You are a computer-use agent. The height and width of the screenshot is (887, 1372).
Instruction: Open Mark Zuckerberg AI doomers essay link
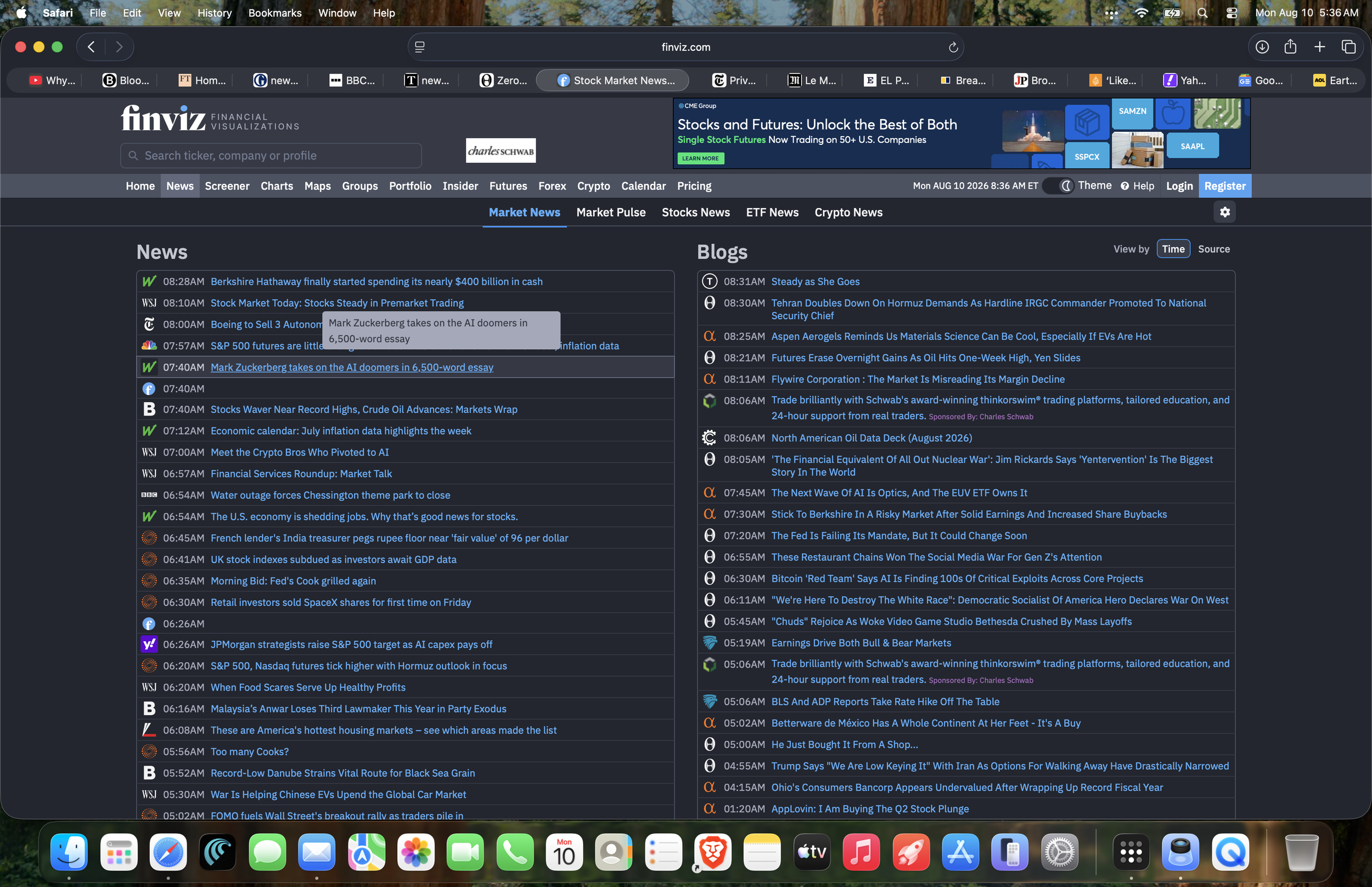click(x=352, y=367)
